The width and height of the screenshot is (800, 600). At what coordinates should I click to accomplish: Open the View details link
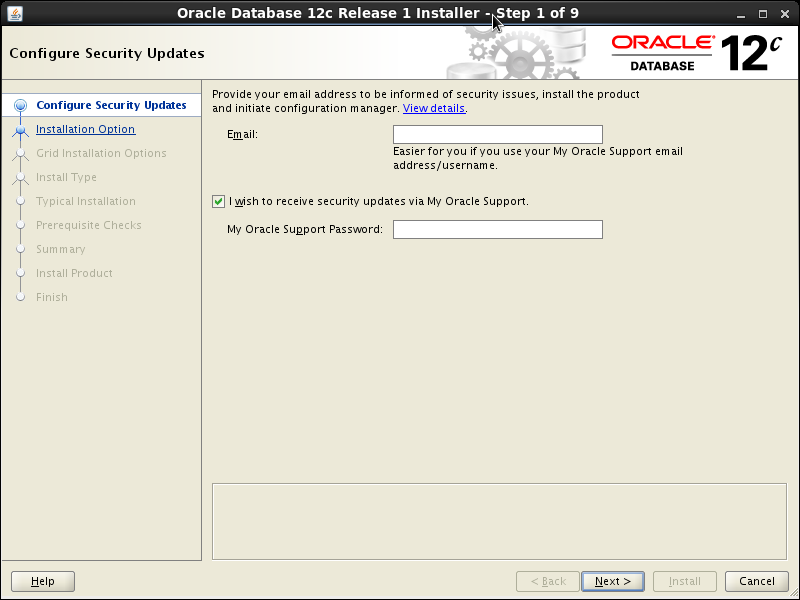pos(434,108)
